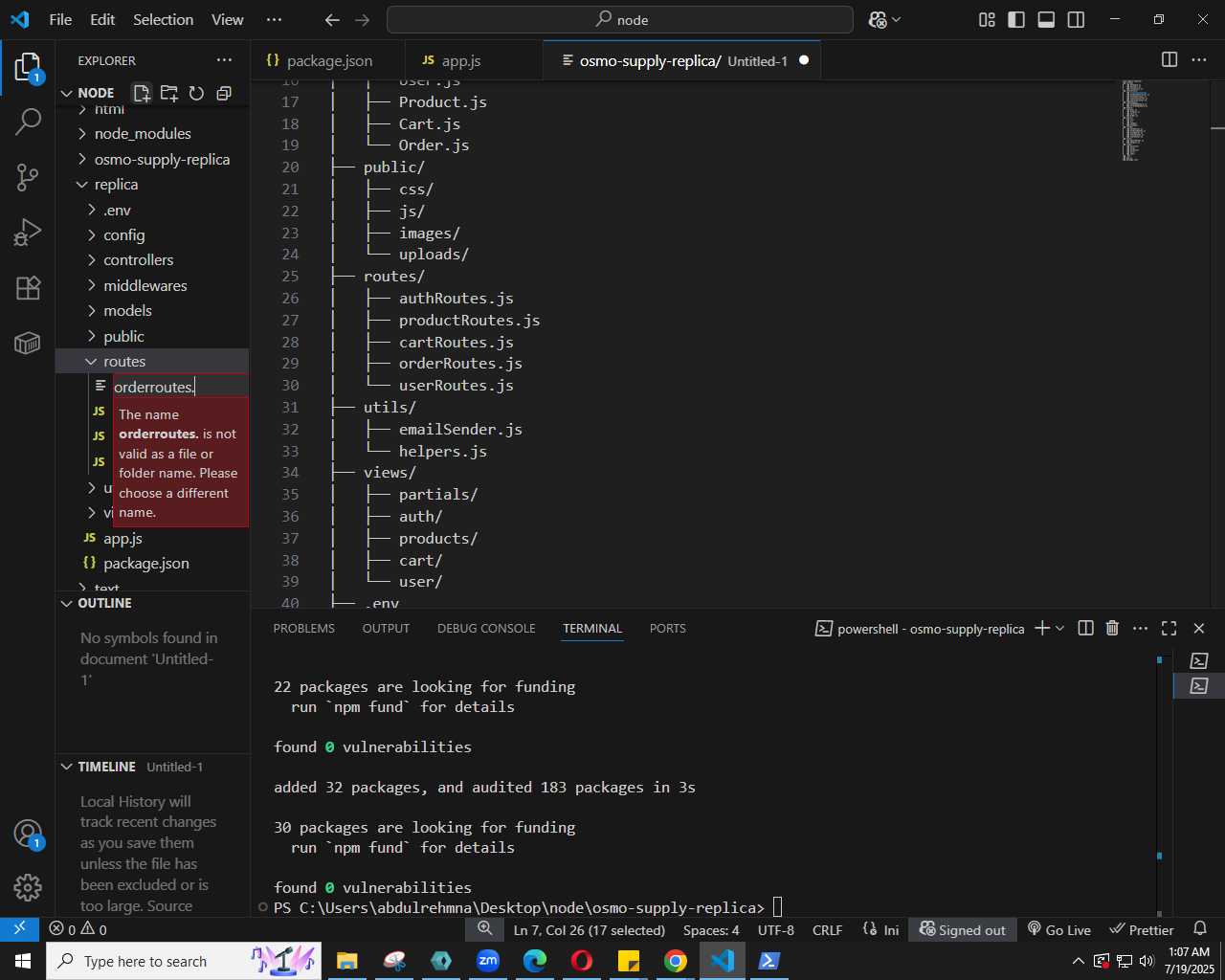Click New File icon in explorer header

click(x=142, y=93)
